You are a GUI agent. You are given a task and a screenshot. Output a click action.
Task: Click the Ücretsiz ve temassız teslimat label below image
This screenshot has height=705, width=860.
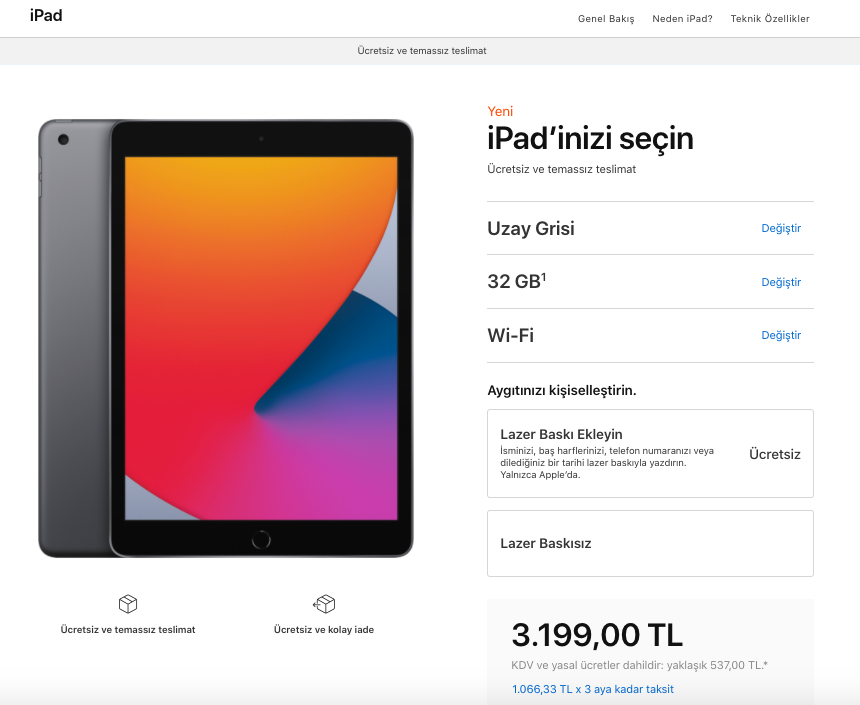coord(128,630)
